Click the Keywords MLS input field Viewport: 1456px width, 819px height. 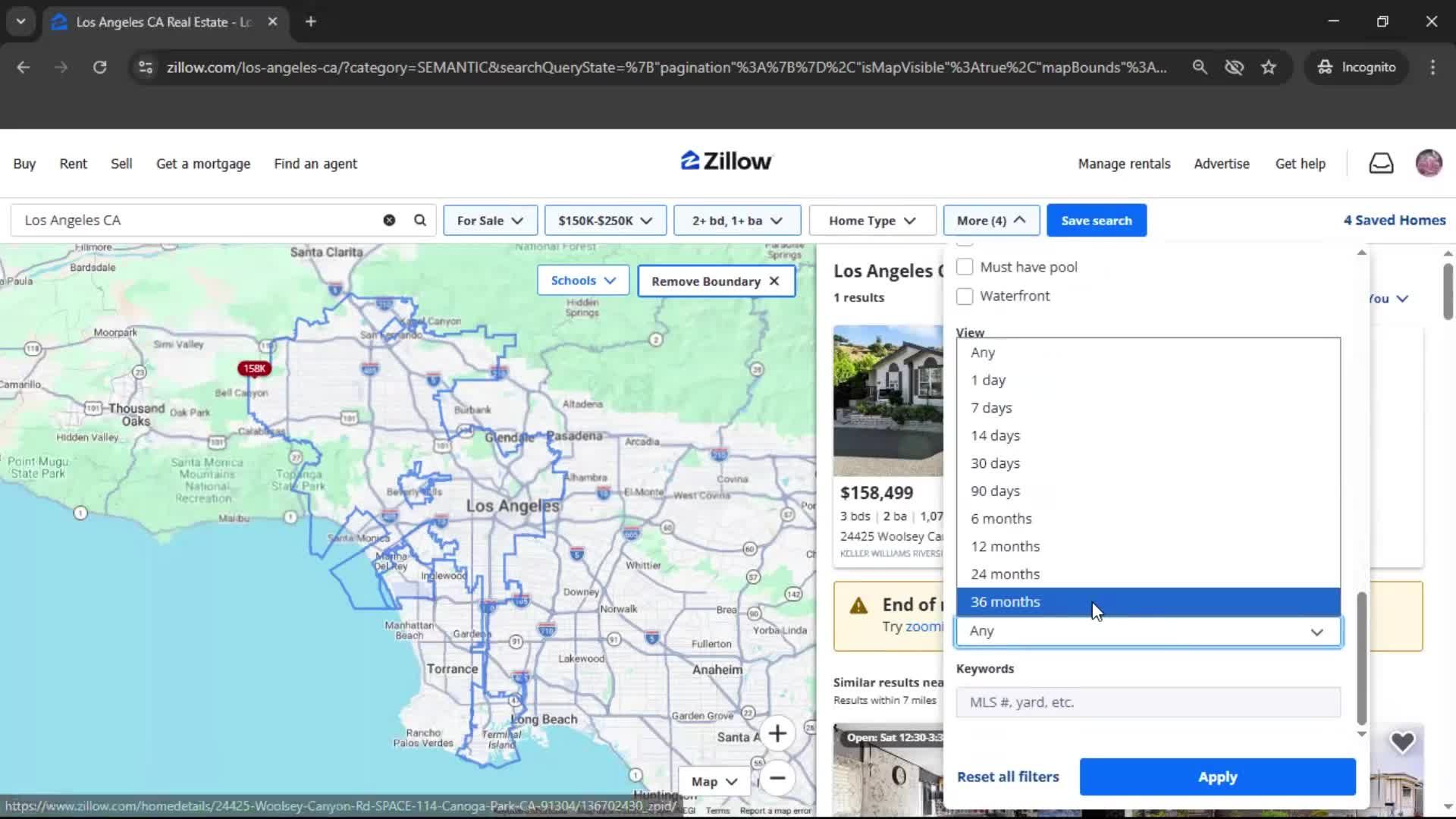1147,701
